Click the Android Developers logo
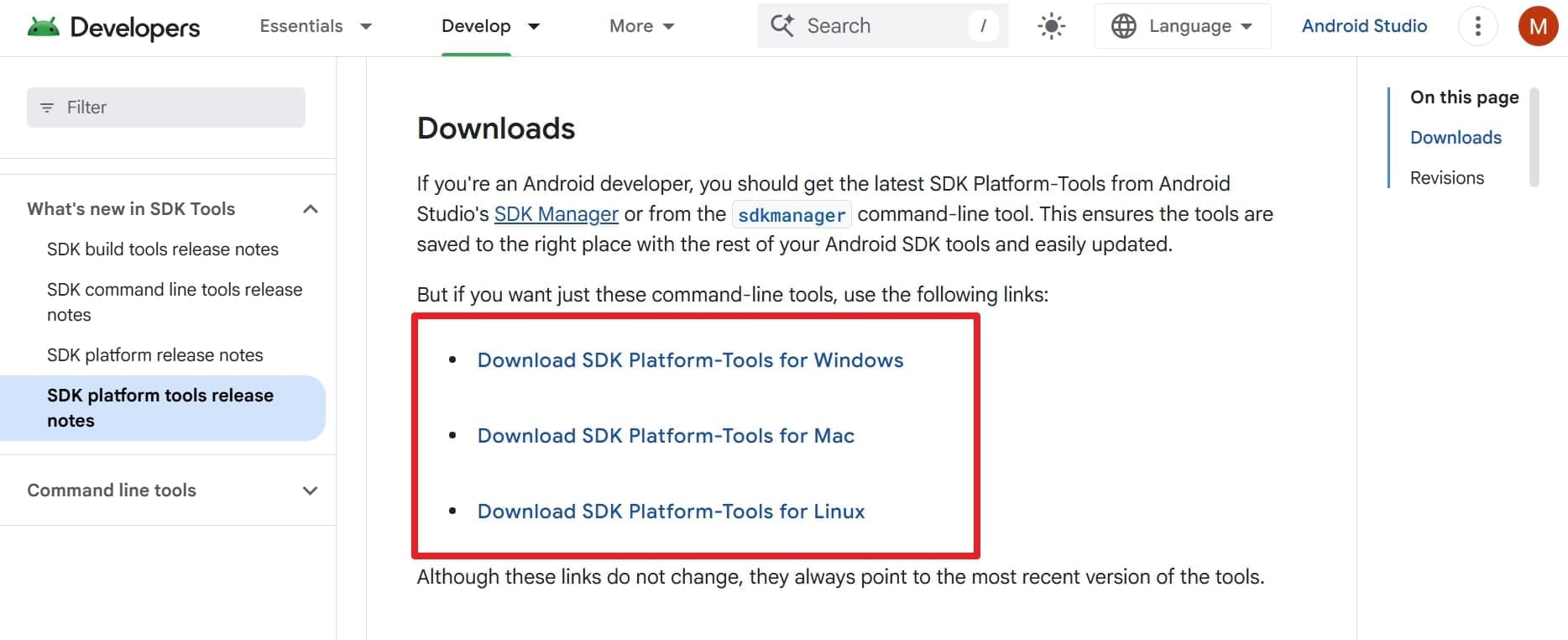The width and height of the screenshot is (1568, 640). pos(113,27)
